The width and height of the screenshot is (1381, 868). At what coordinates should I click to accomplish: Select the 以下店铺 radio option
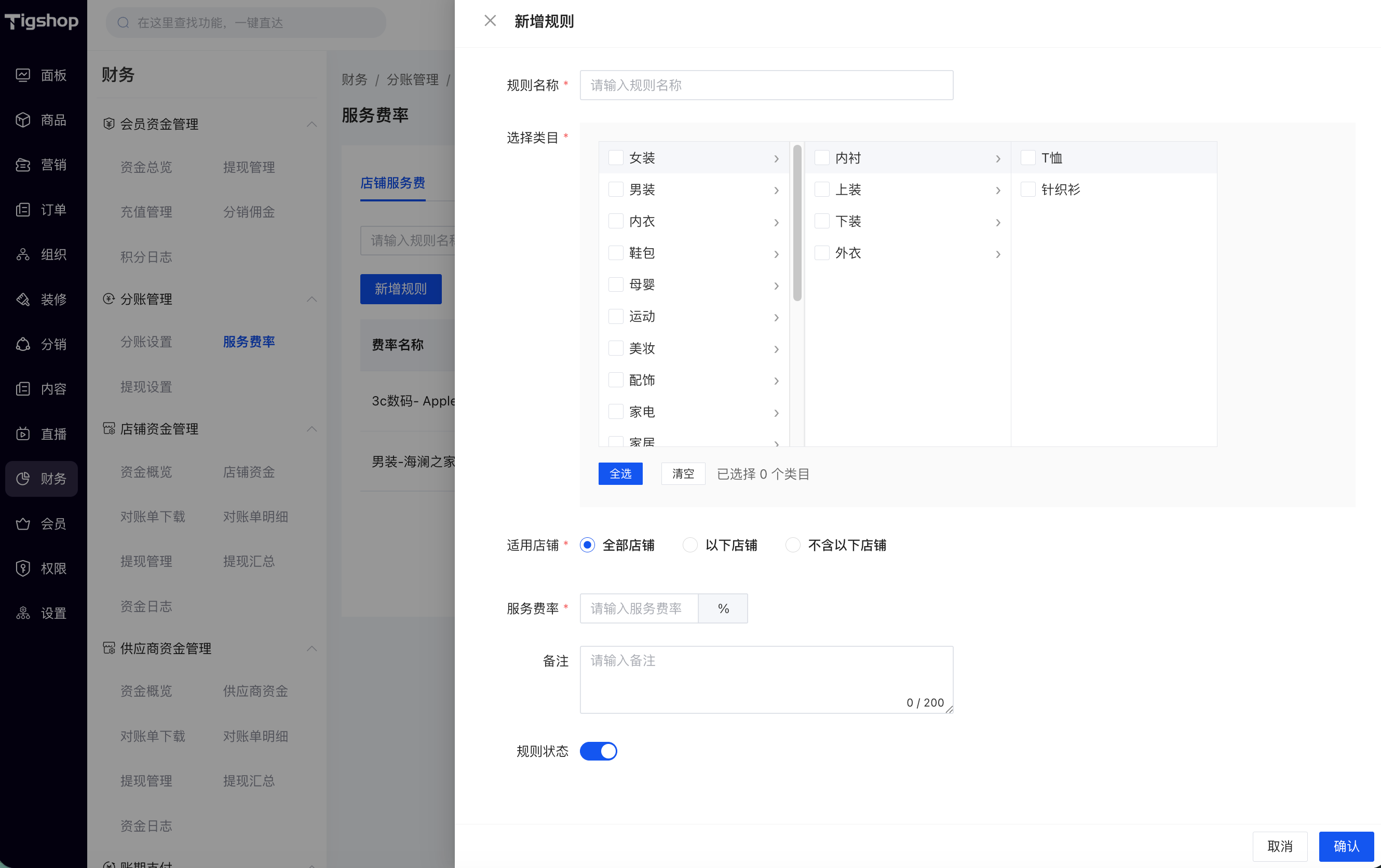[x=690, y=545]
